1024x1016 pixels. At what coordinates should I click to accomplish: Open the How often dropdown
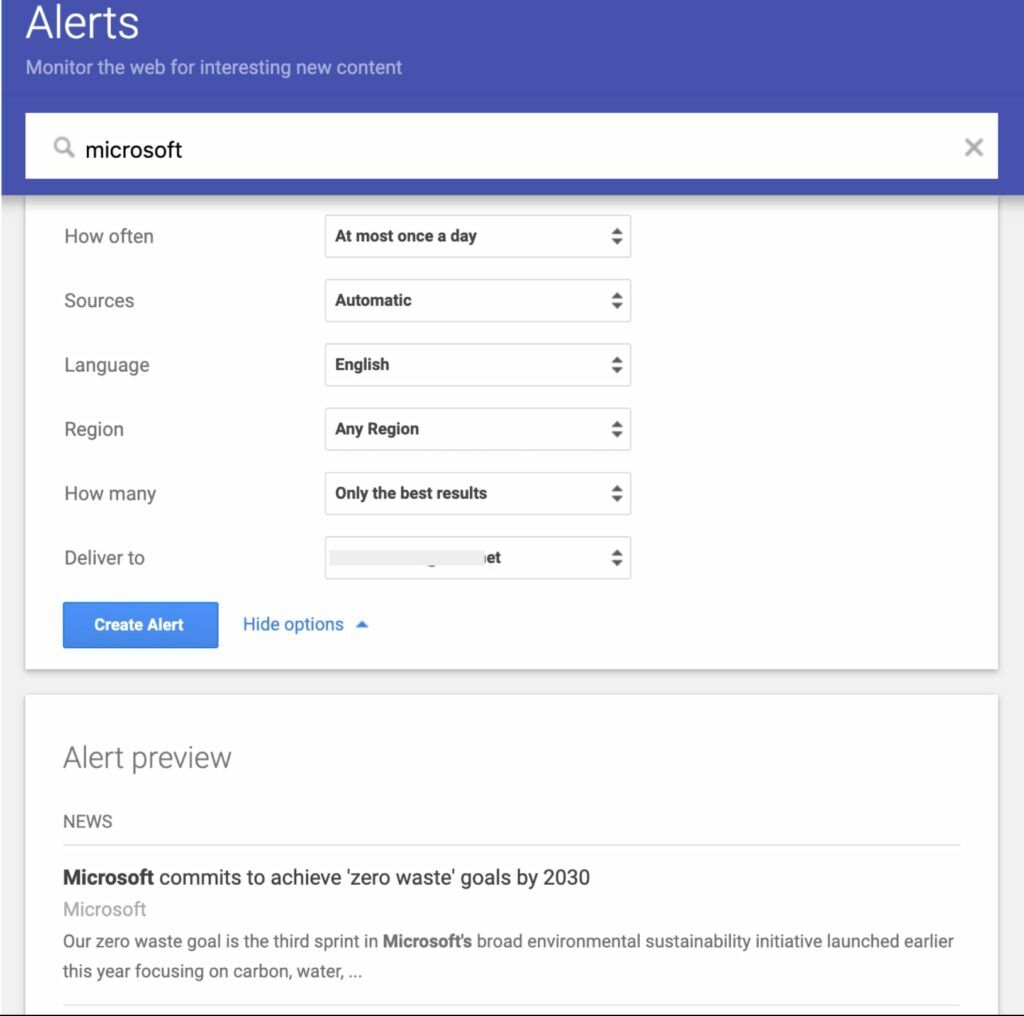(477, 236)
